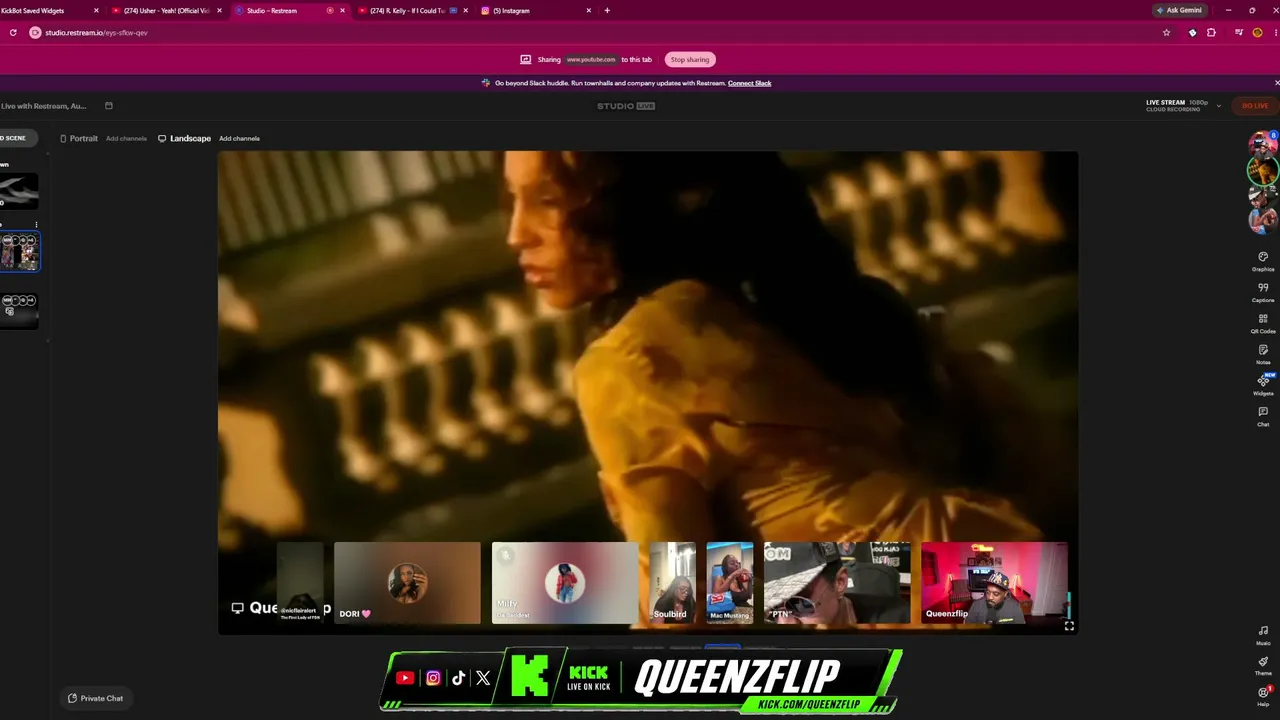The image size is (1280, 720).
Task: Select the DORI guest tile
Action: click(407, 583)
